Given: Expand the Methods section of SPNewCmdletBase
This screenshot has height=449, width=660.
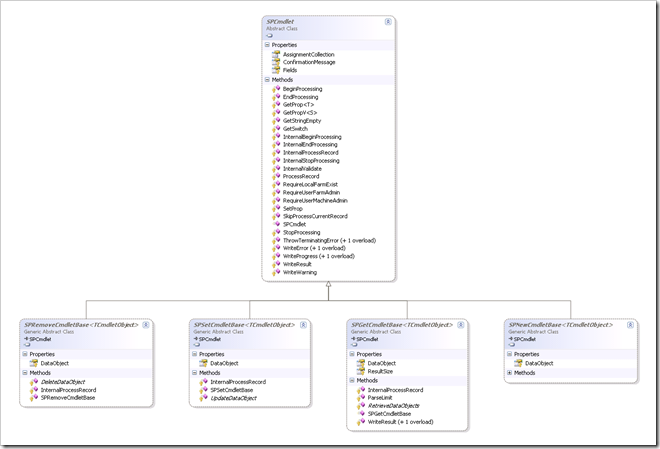Looking at the screenshot, I should (x=509, y=373).
